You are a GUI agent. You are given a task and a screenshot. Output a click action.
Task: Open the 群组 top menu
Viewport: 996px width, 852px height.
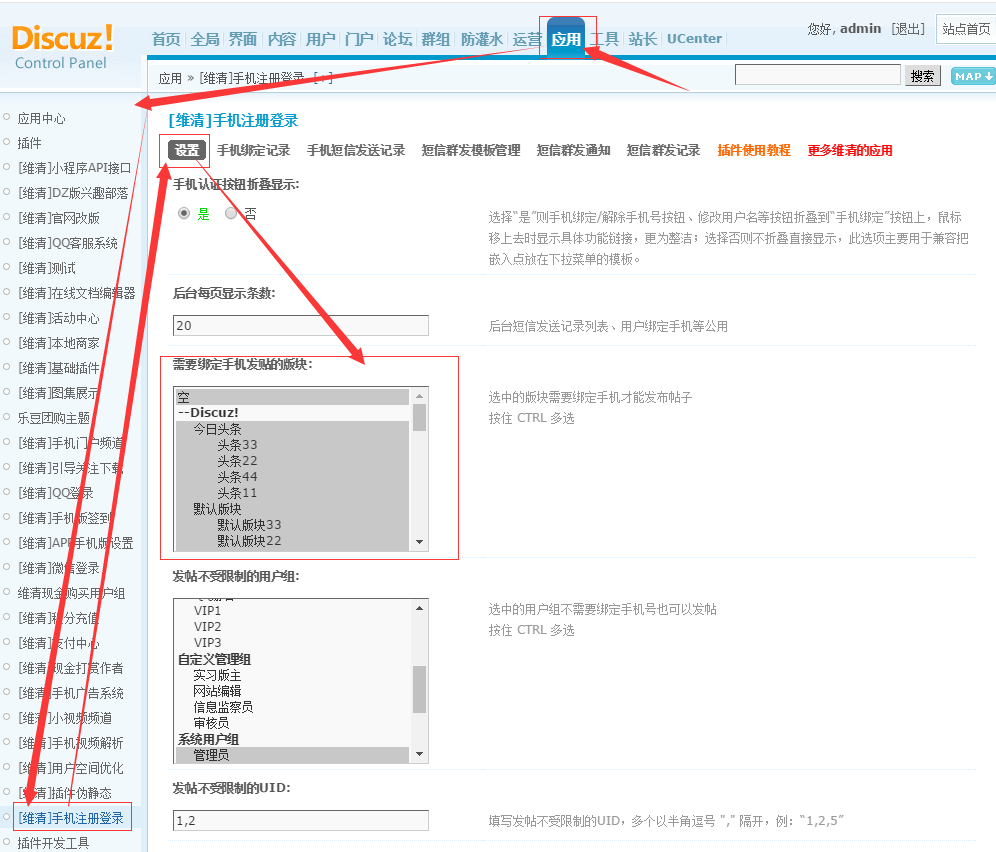[436, 39]
